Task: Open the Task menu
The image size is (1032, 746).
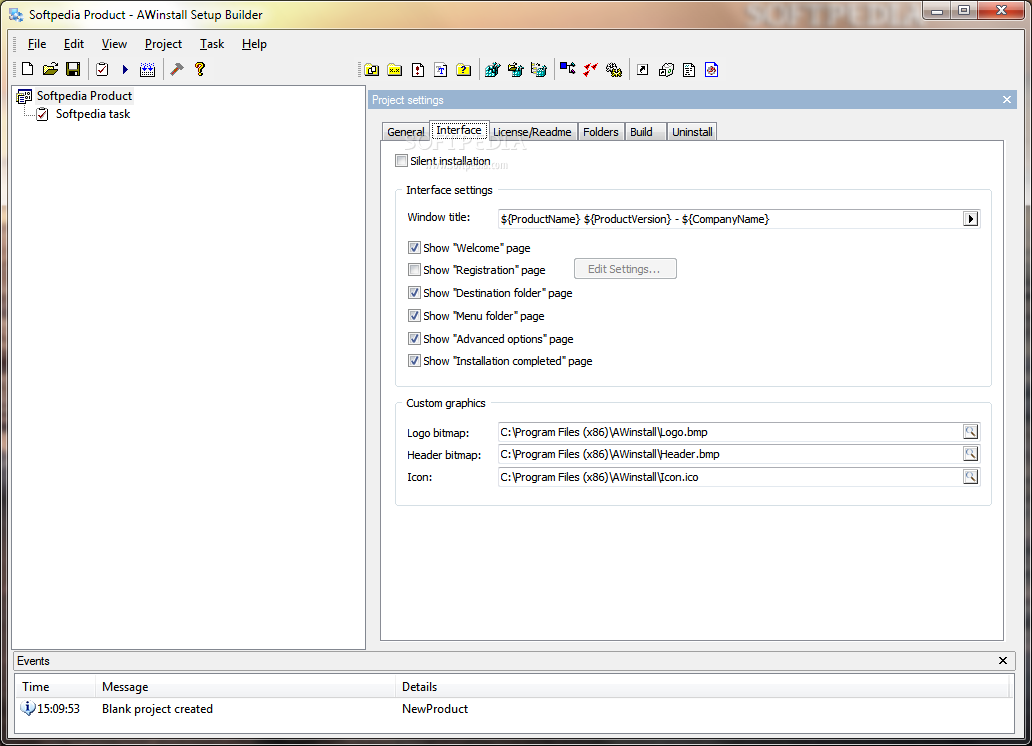Action: tap(212, 44)
